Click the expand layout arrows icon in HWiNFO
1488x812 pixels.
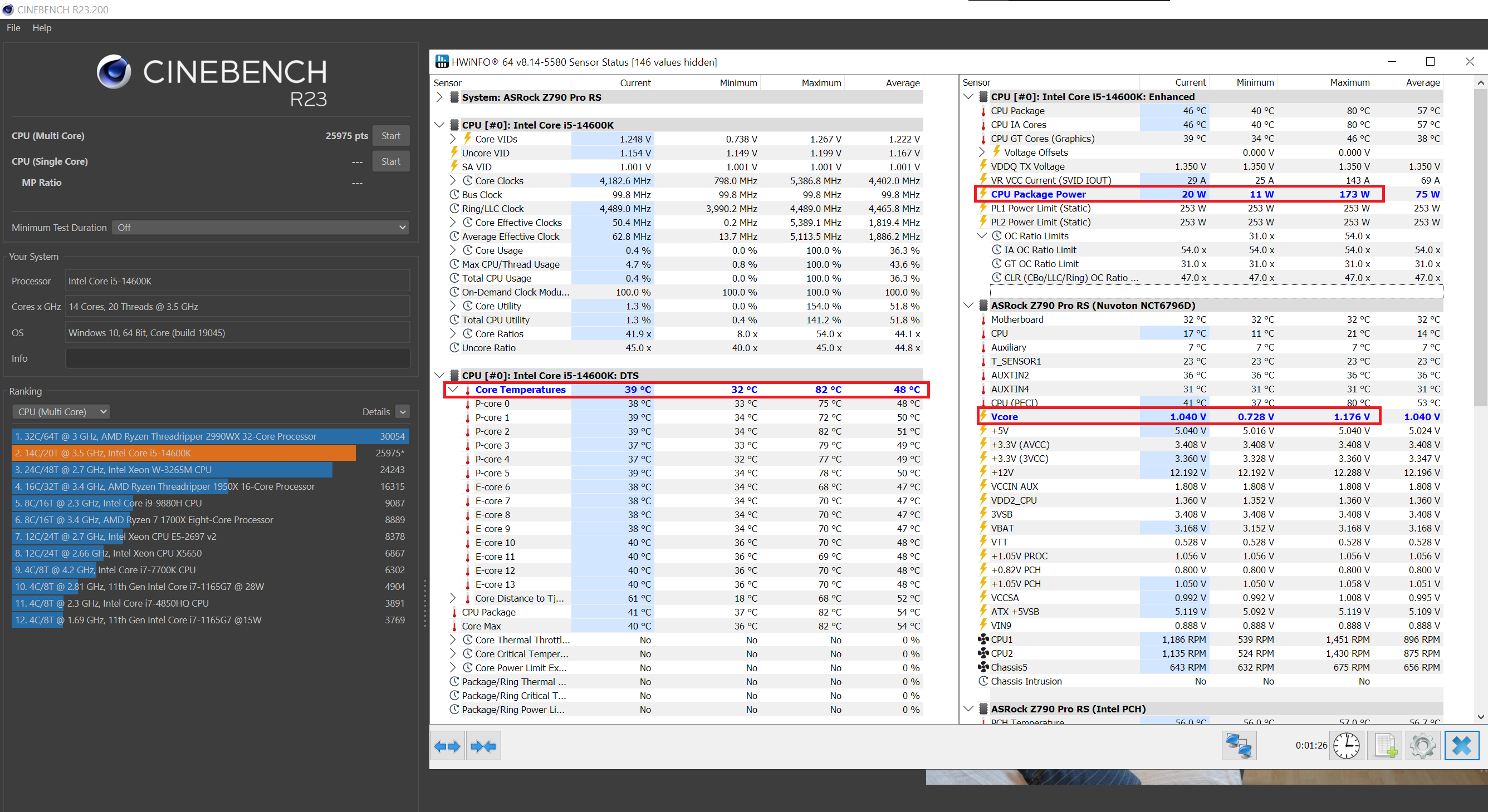[x=447, y=746]
